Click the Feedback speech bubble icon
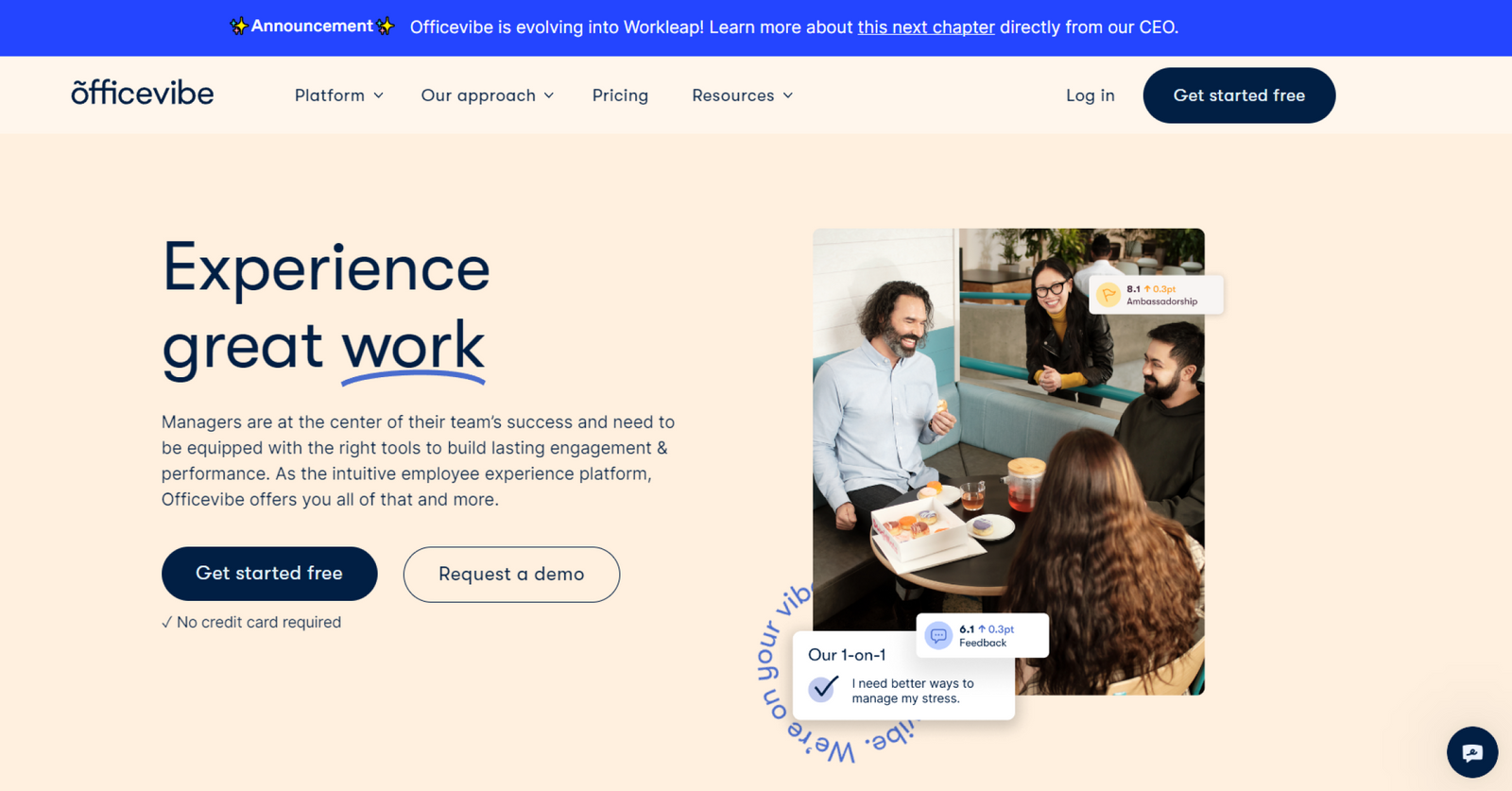 click(938, 635)
